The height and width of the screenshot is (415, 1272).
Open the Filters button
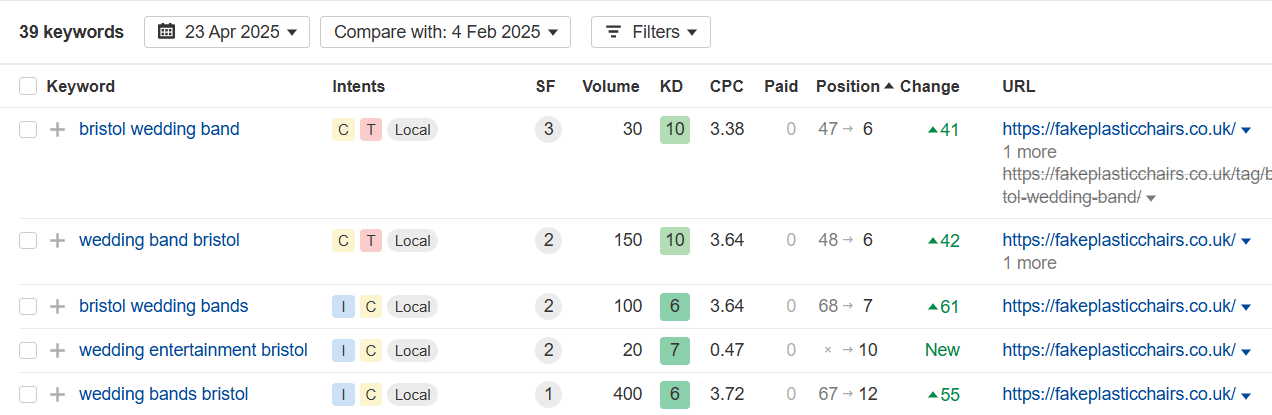click(x=651, y=32)
